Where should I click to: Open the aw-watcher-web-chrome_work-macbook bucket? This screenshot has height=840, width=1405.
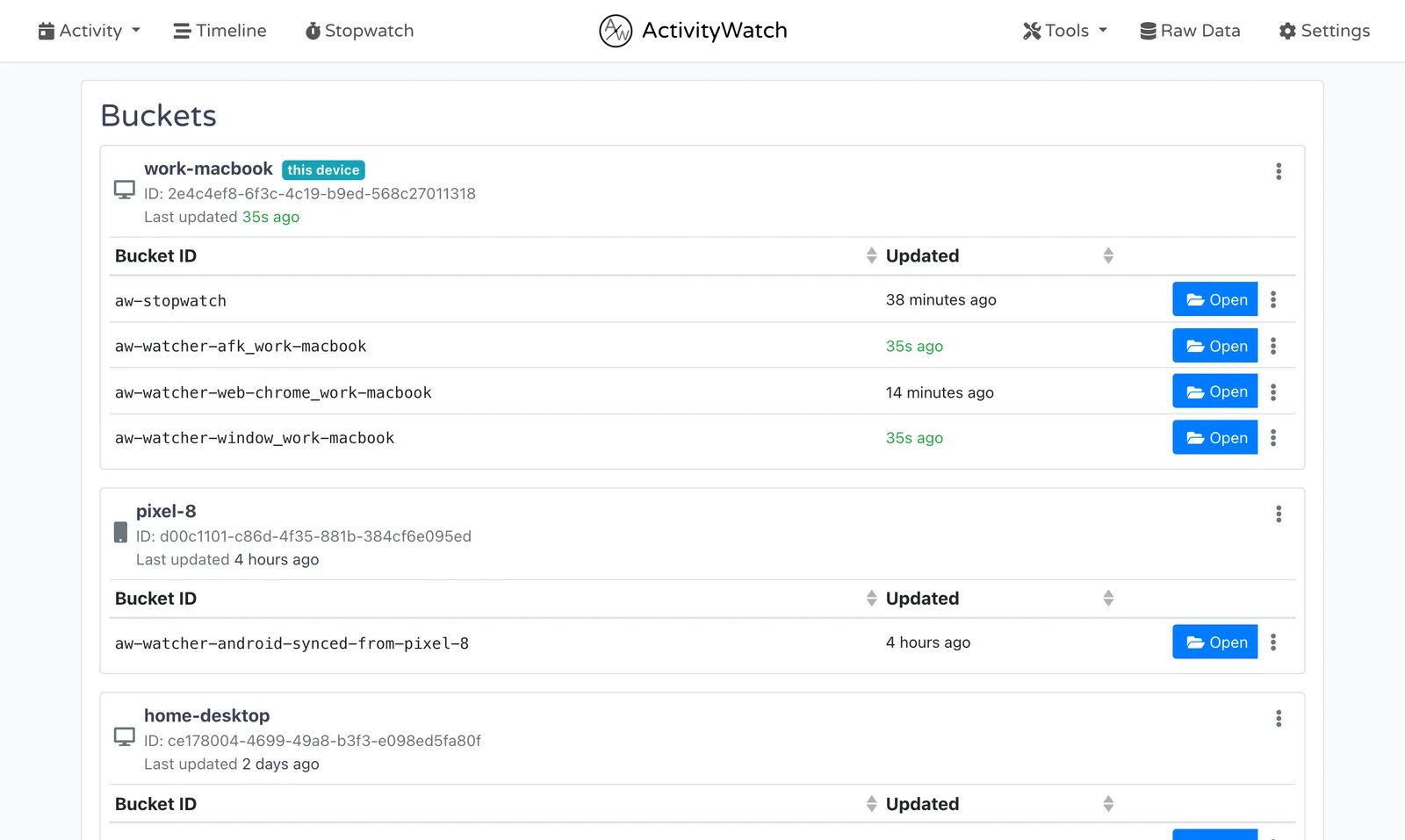[1214, 391]
